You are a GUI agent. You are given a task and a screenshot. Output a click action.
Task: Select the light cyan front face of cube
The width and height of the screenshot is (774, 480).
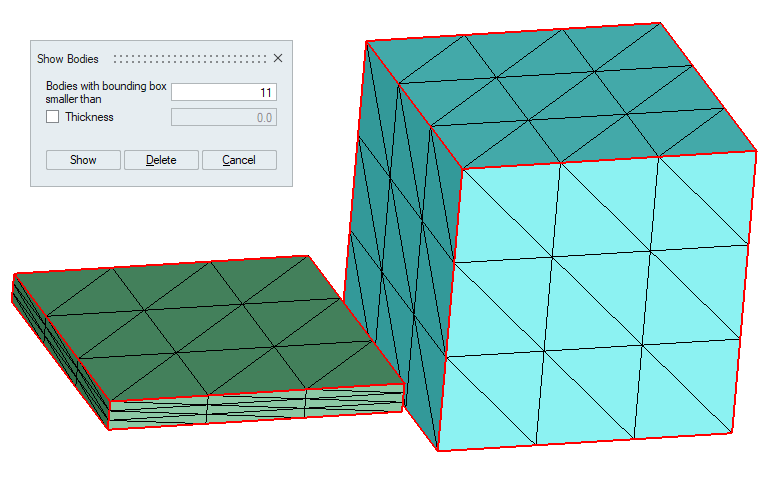[600, 300]
